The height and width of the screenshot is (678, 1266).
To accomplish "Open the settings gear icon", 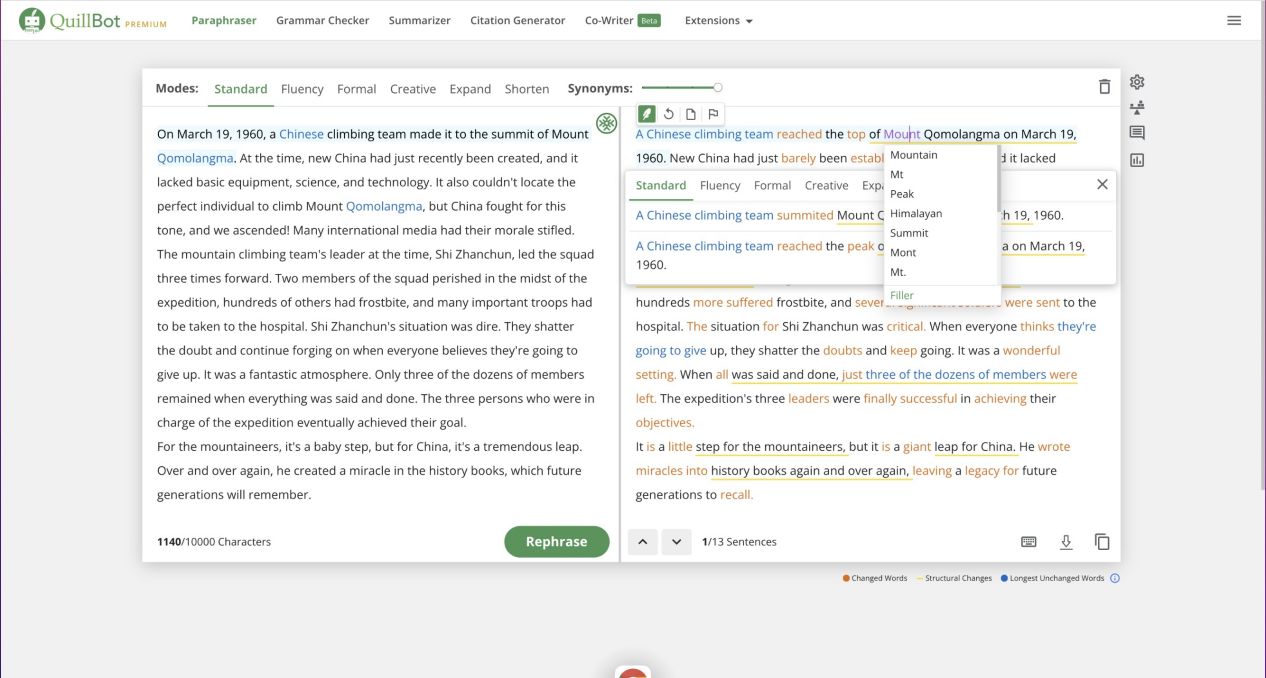I will coord(1137,82).
